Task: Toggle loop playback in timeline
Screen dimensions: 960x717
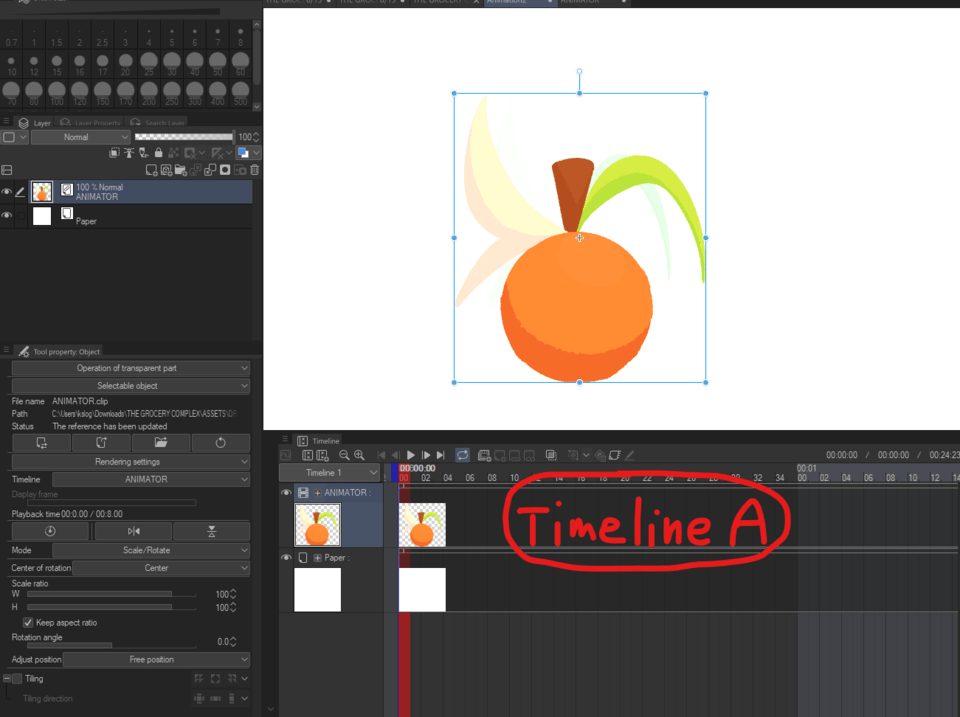Action: [x=462, y=455]
